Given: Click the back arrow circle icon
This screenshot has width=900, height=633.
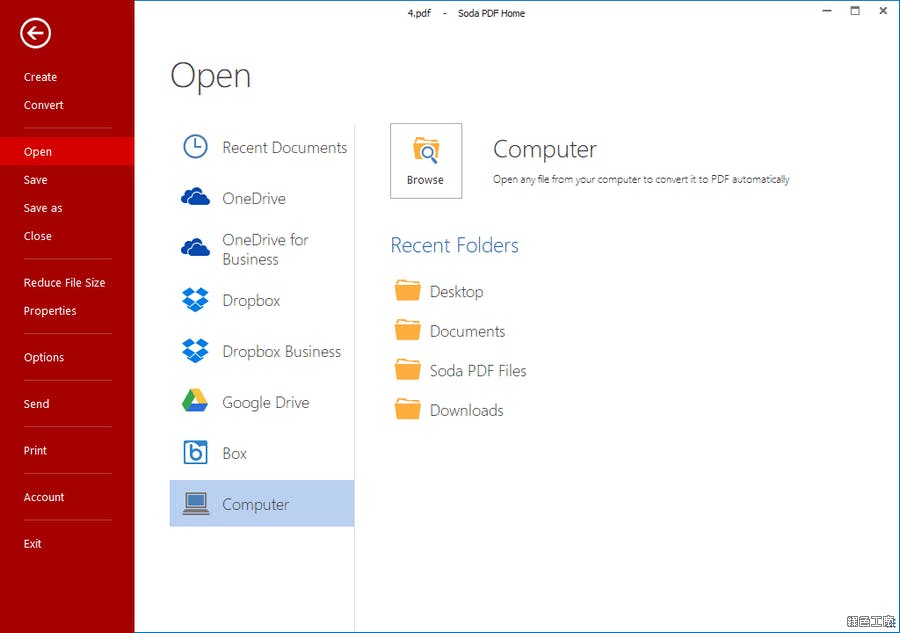Looking at the screenshot, I should click(36, 33).
